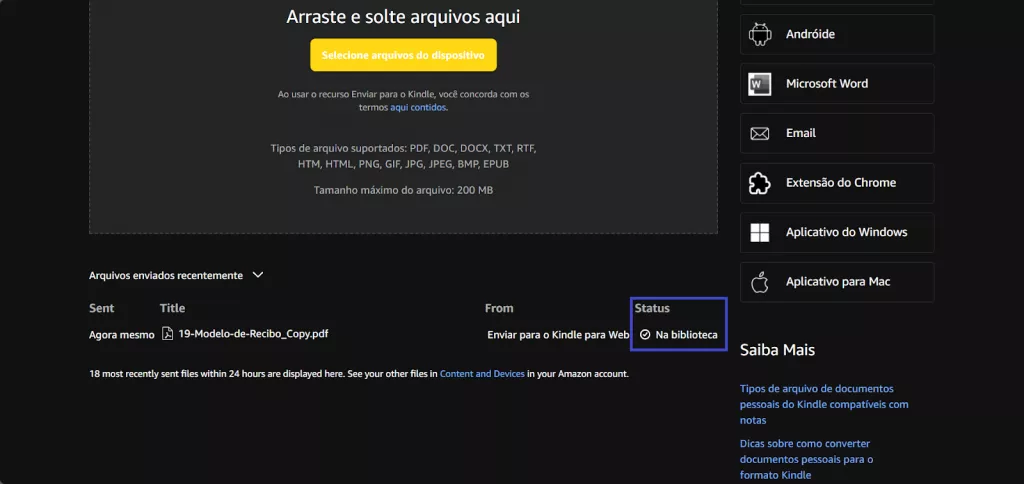Open the aqui contidos terms link
Viewport: 1024px width, 484px height.
click(418, 107)
